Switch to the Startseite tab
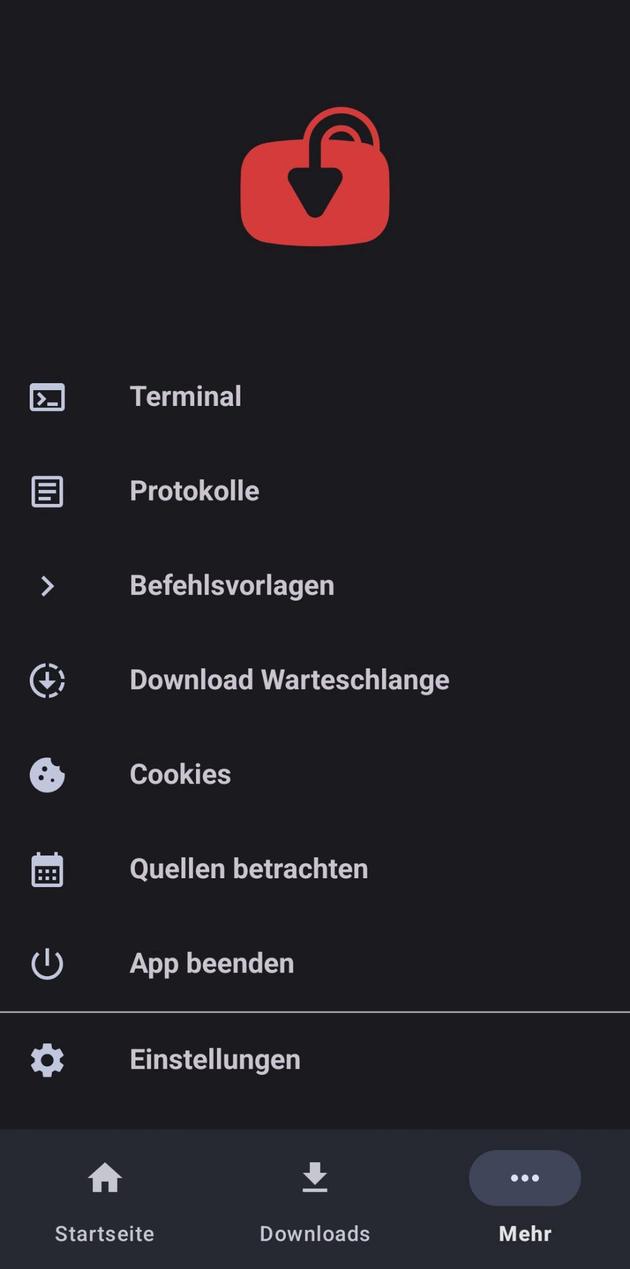This screenshot has width=630, height=1269. (x=105, y=1197)
